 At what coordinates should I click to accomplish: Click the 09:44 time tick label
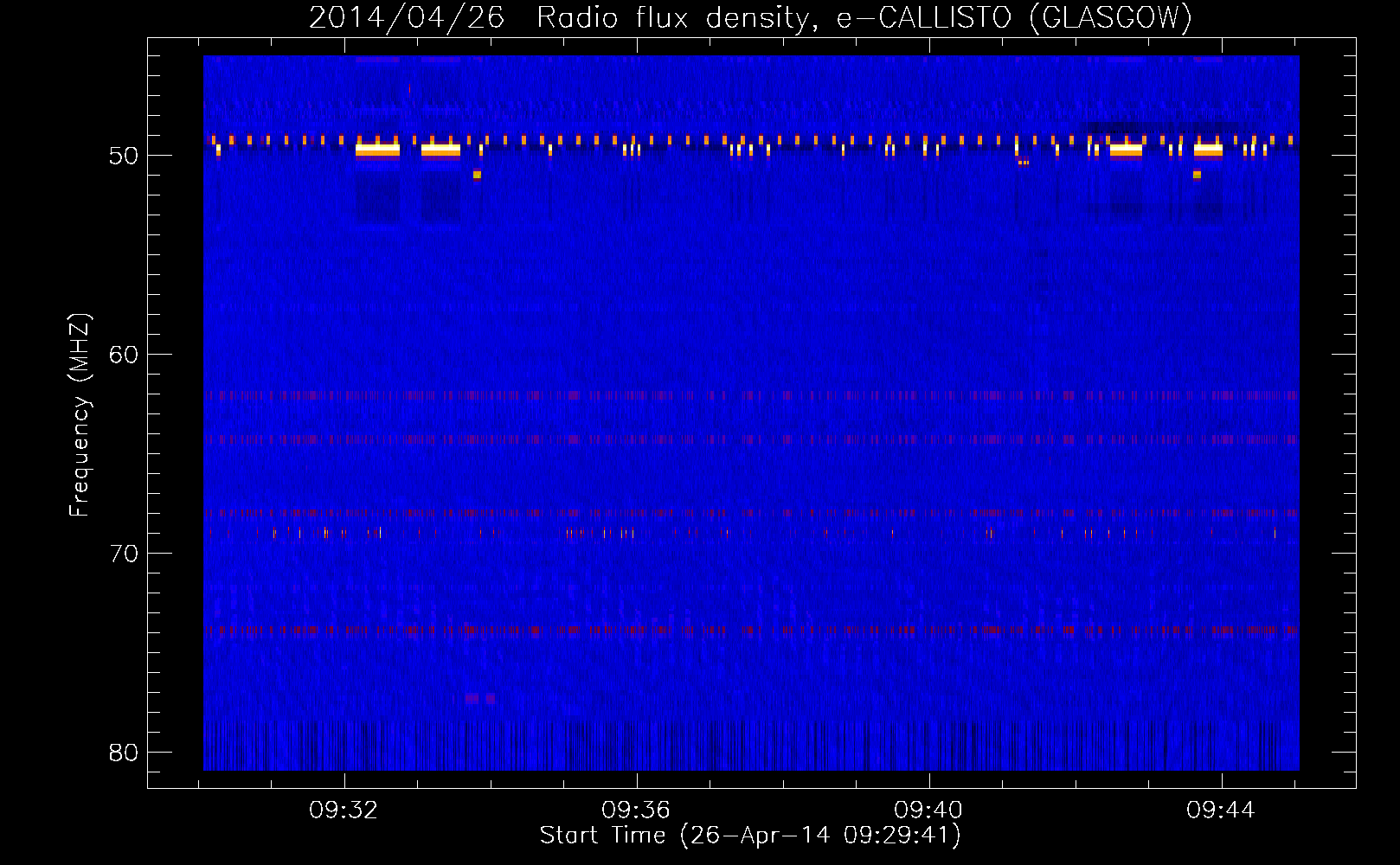pyautogui.click(x=1221, y=811)
